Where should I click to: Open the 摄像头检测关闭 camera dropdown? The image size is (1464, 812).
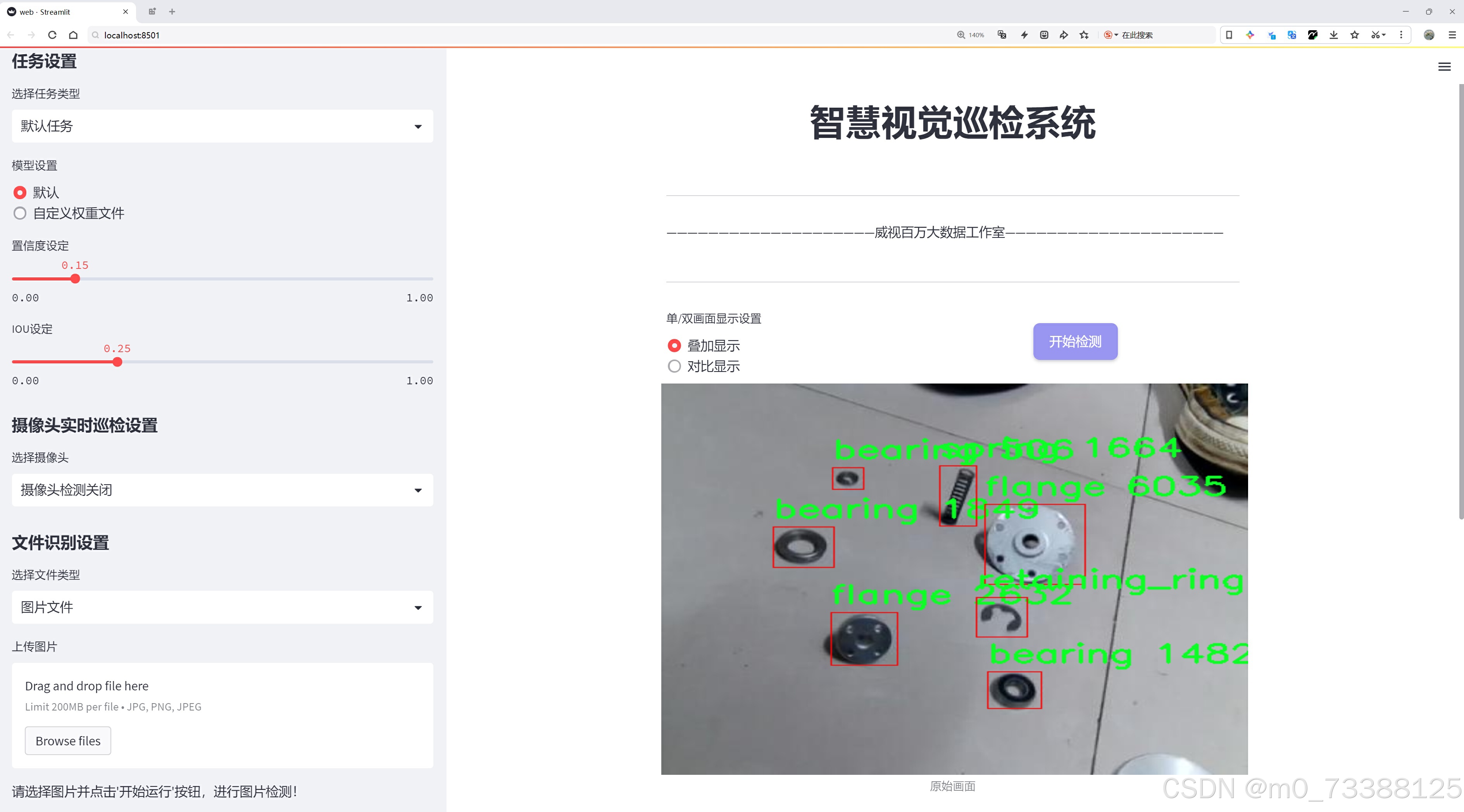pos(222,490)
